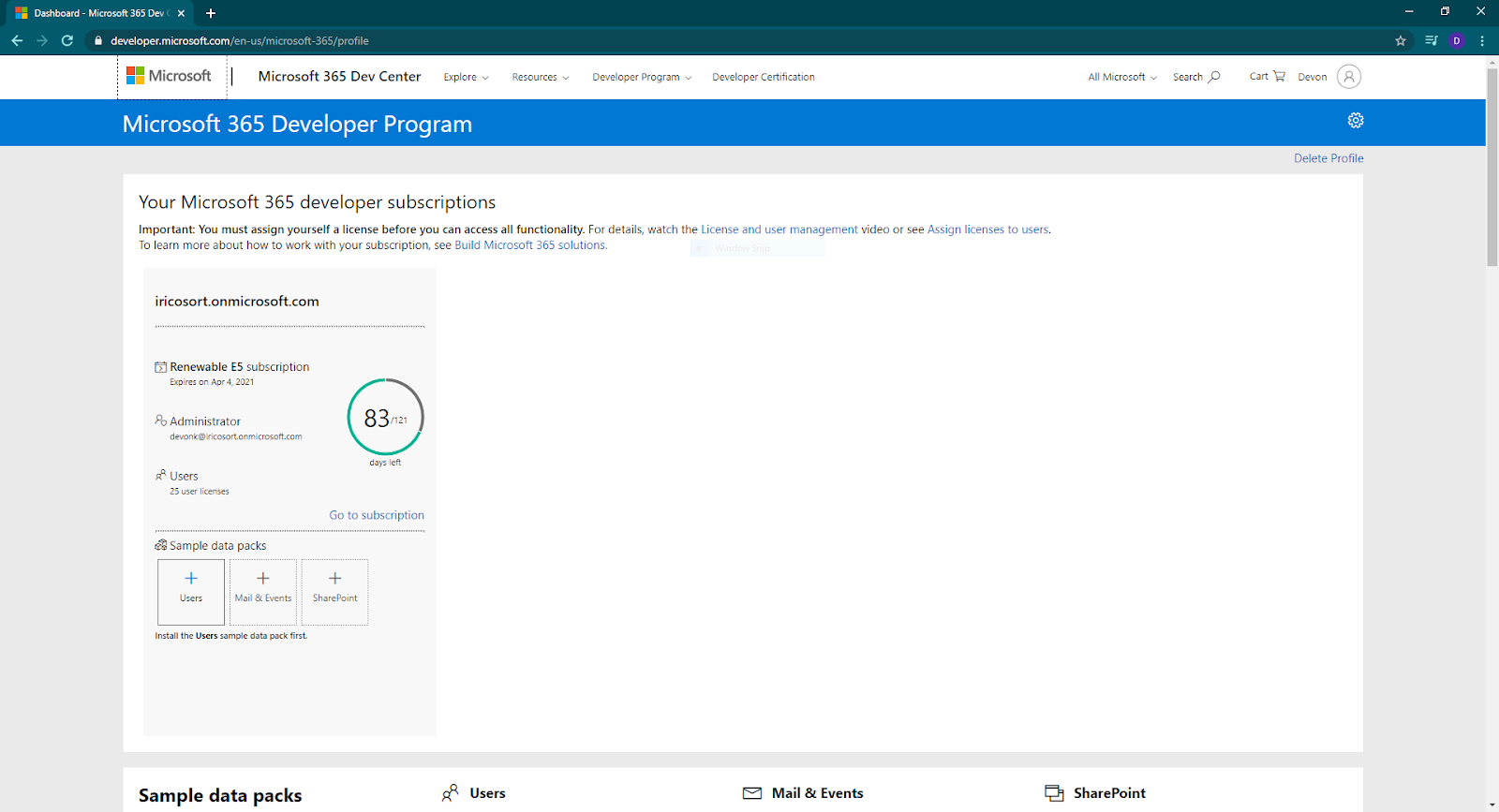Click Renewable E5 subscription text
The width and height of the screenshot is (1499, 812).
(240, 367)
